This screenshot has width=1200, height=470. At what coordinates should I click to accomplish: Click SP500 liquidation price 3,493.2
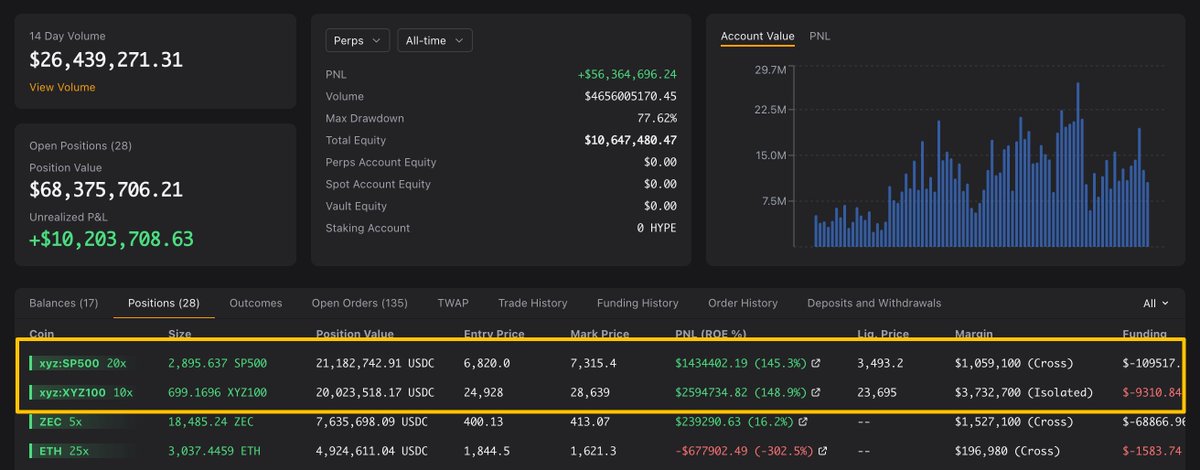(880, 363)
